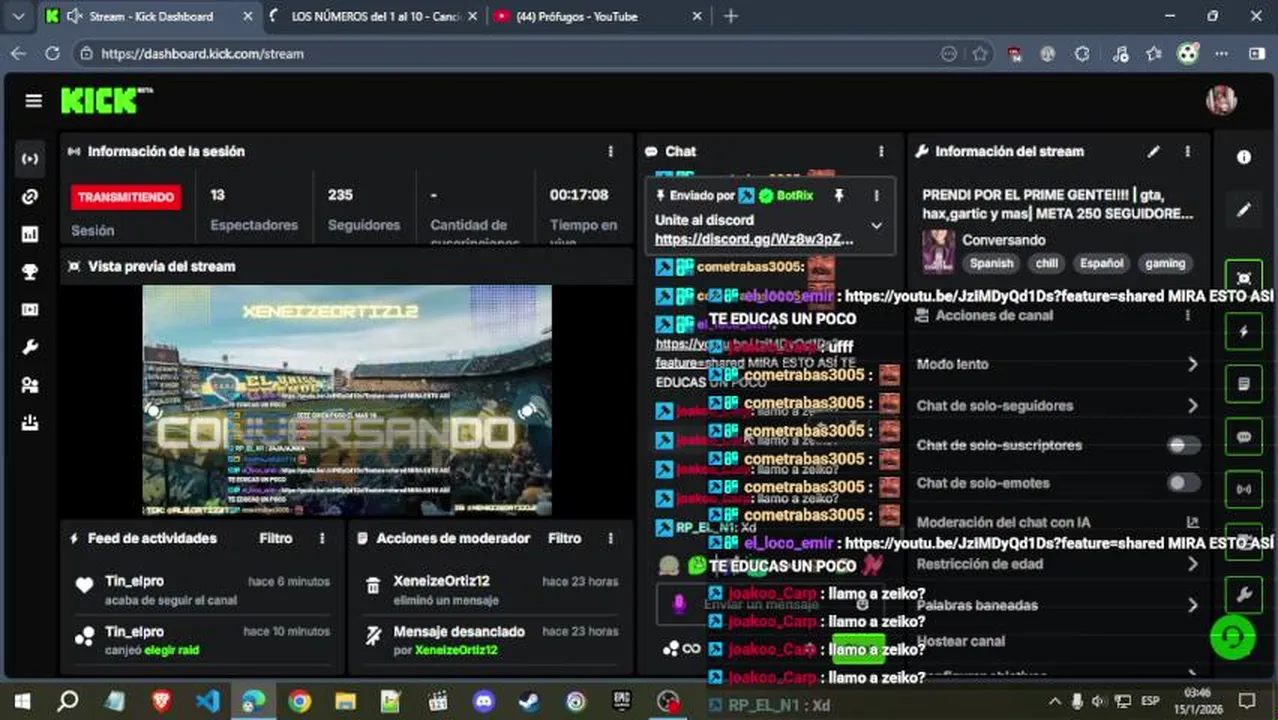Open Acciones de moderador three-dot menu

point(610,538)
